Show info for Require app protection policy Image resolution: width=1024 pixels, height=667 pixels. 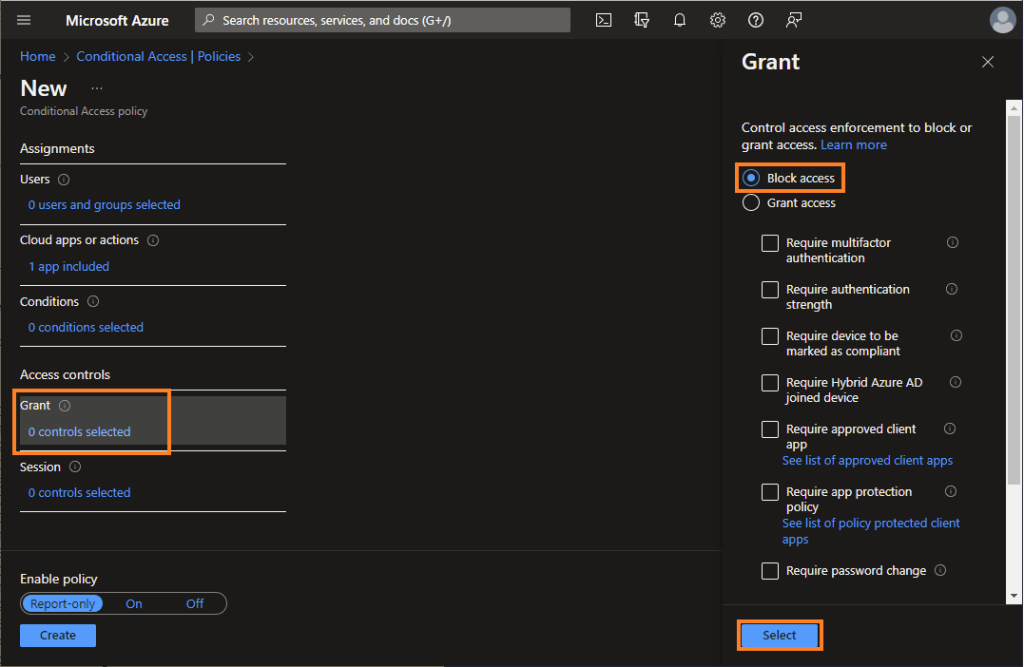(950, 491)
